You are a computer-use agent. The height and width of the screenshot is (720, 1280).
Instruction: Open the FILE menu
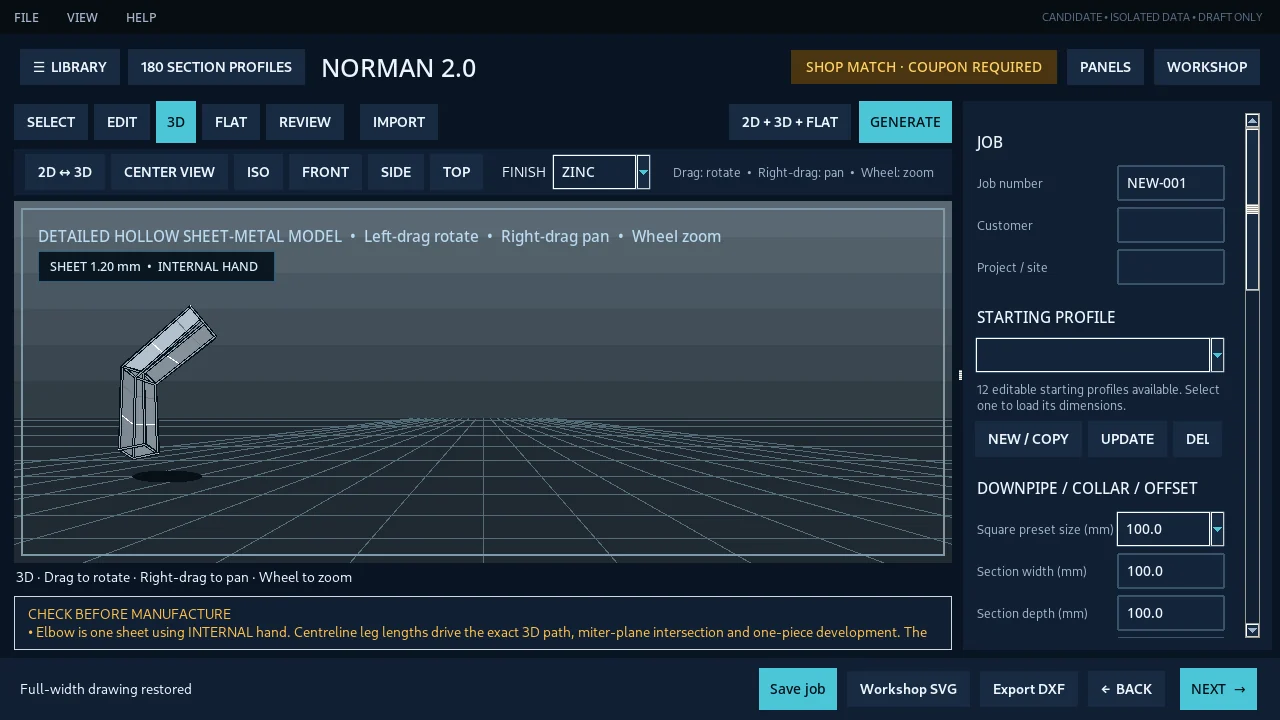click(27, 17)
